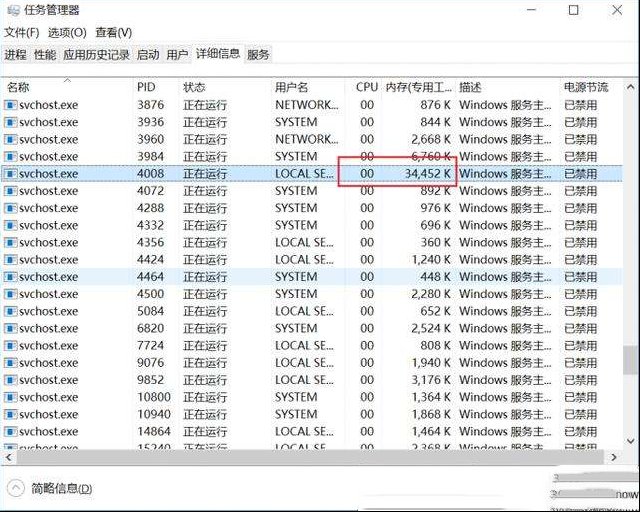Click icon of svchost.exe with PID 4008

click(11, 174)
